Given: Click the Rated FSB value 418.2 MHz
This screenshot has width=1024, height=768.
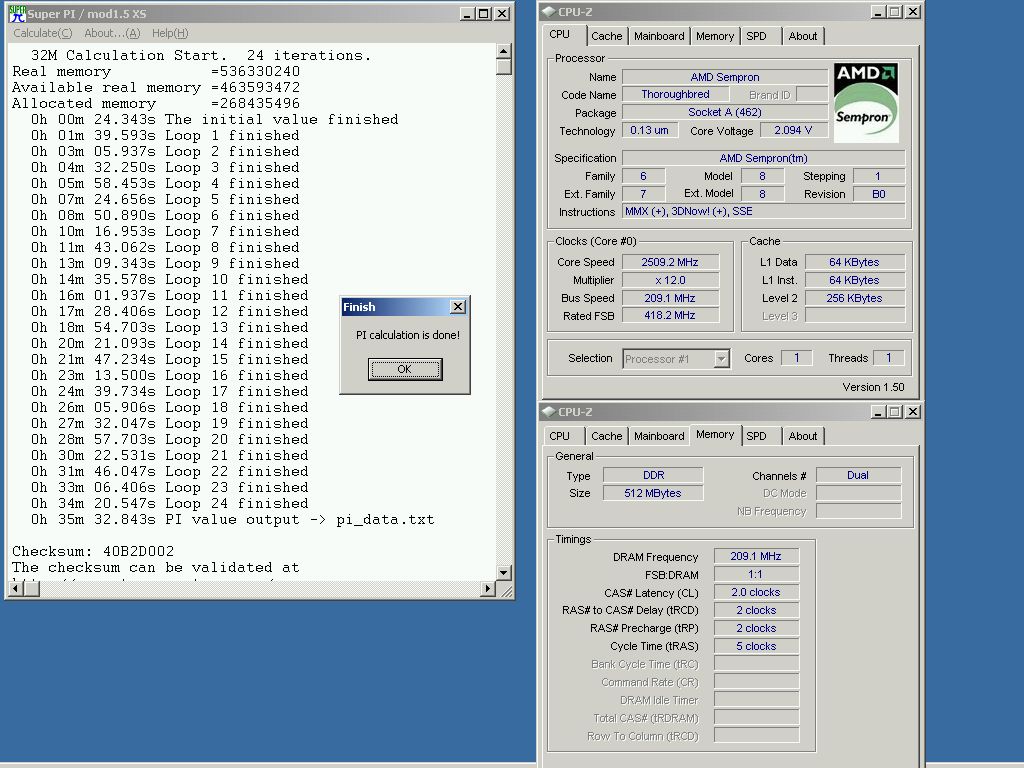Looking at the screenshot, I should pos(670,315).
